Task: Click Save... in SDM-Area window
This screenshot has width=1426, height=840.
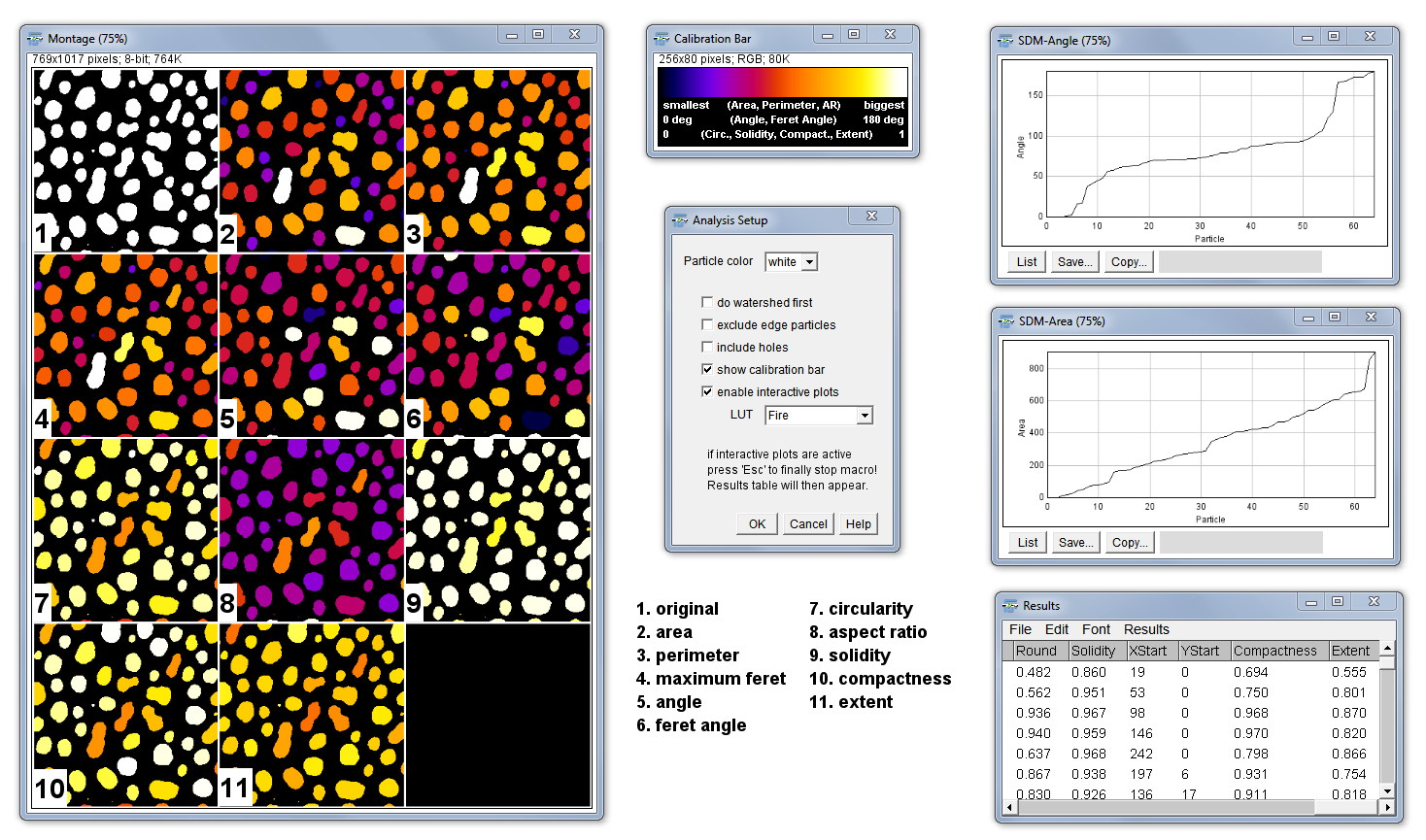Action: (1076, 543)
